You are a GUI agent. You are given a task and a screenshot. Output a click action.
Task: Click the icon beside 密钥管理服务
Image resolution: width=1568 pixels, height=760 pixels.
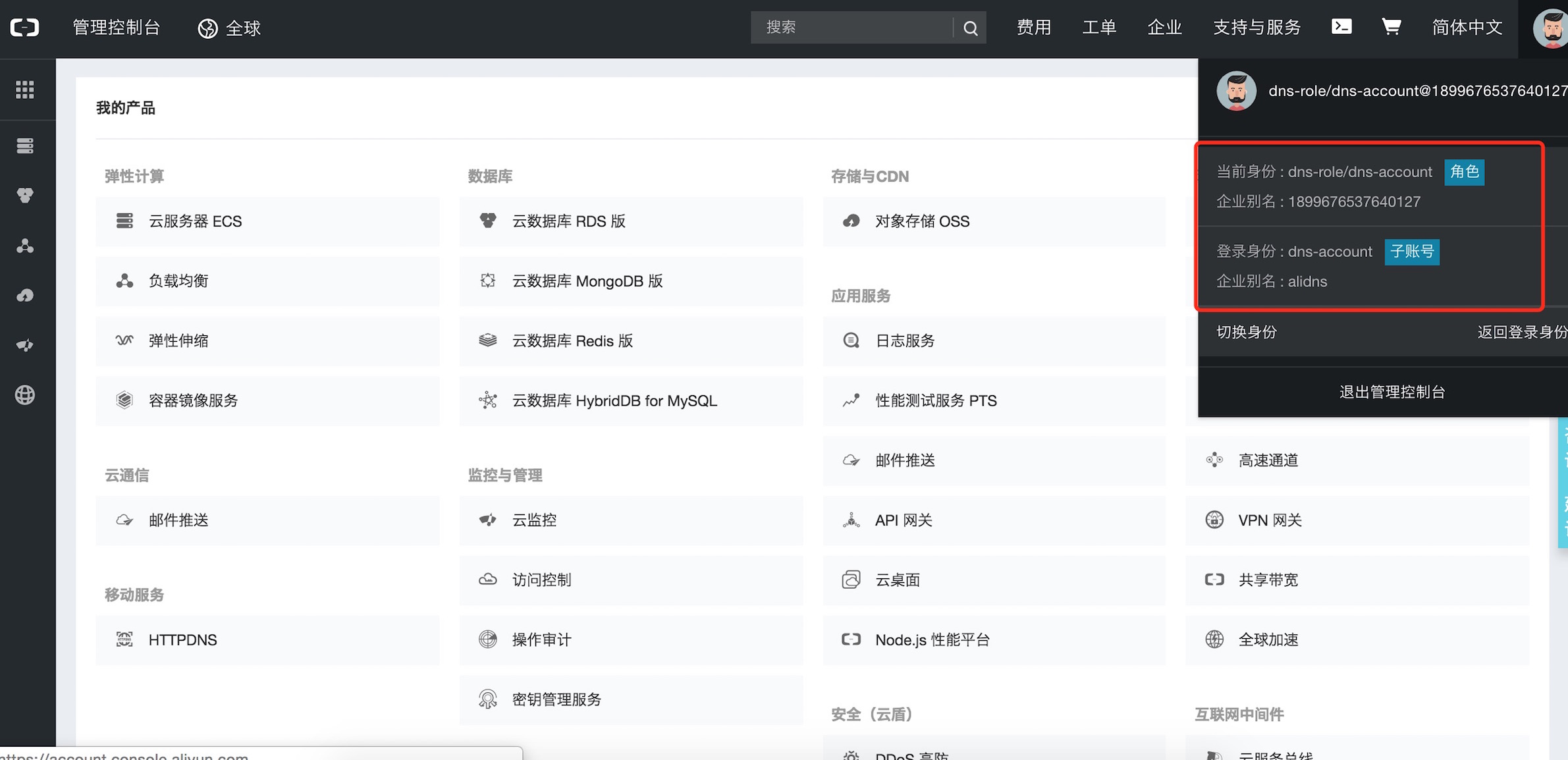[x=487, y=699]
